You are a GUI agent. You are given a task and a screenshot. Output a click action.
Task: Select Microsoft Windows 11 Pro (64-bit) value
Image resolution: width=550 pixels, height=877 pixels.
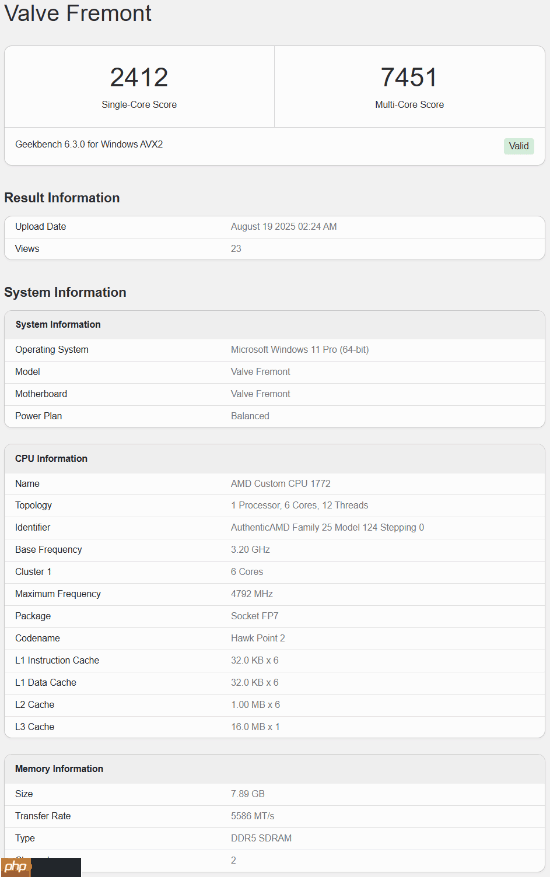(x=300, y=350)
